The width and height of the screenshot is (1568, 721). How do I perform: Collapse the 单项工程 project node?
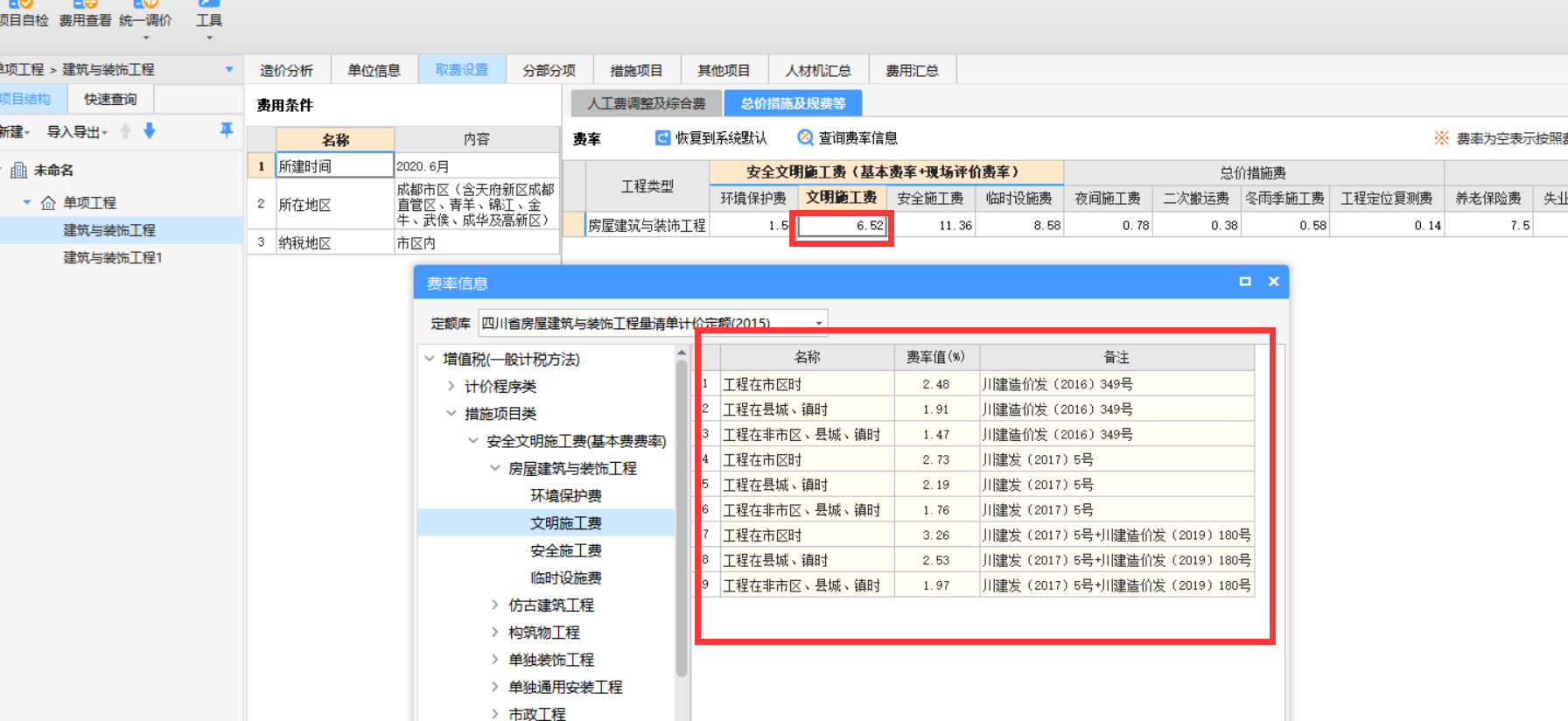(x=27, y=202)
